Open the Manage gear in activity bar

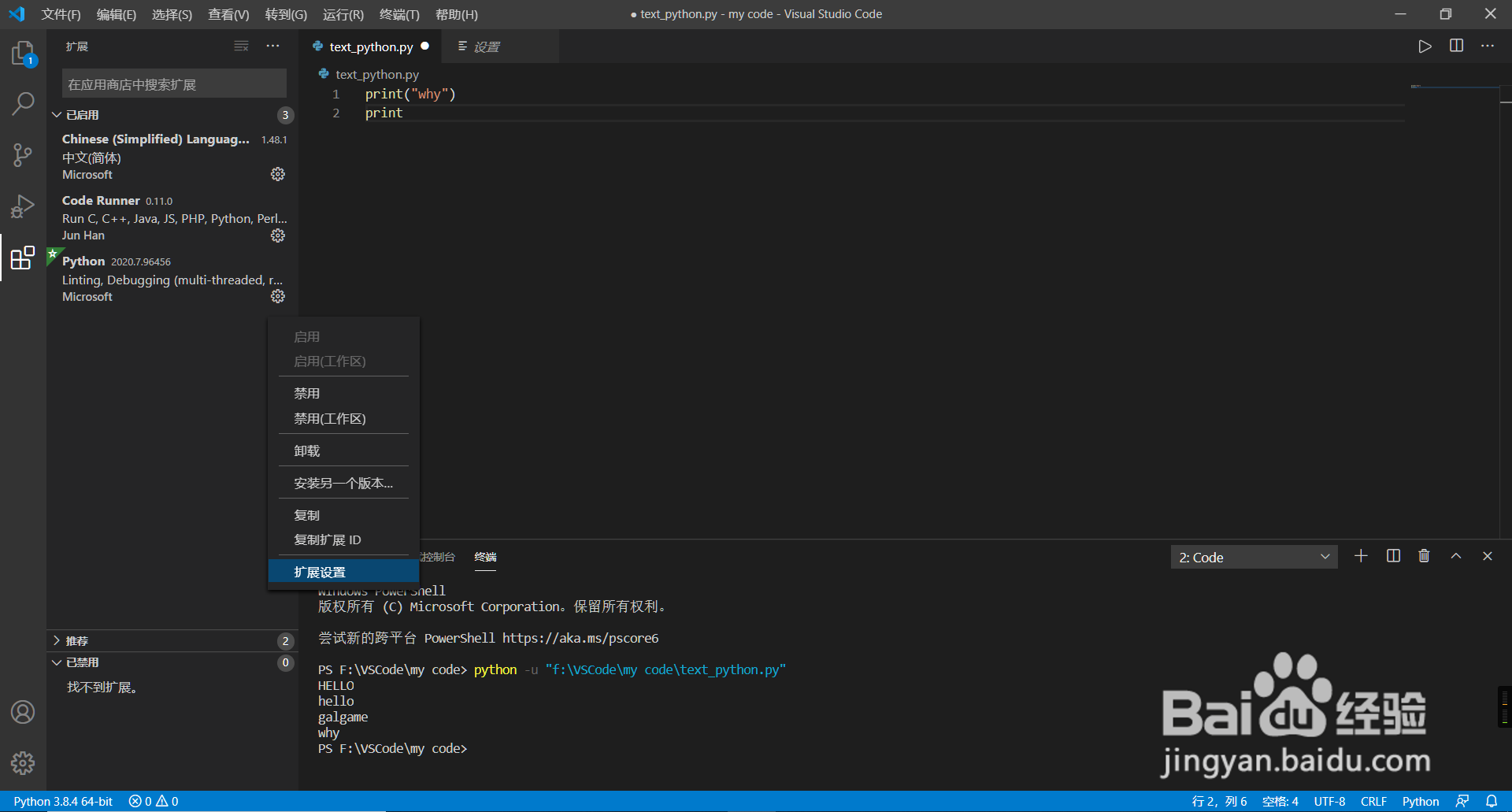pos(23,762)
